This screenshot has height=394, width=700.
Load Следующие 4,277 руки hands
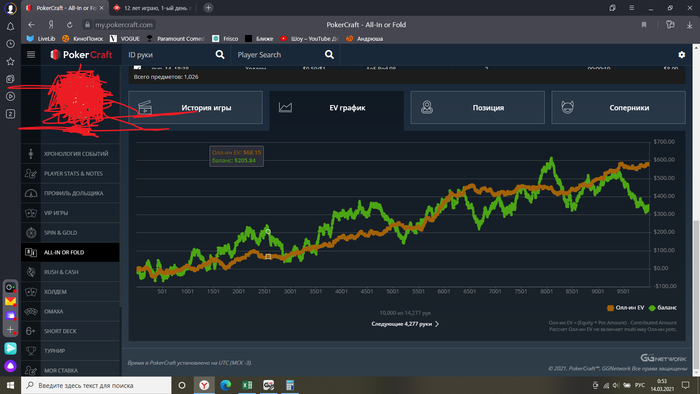405,324
